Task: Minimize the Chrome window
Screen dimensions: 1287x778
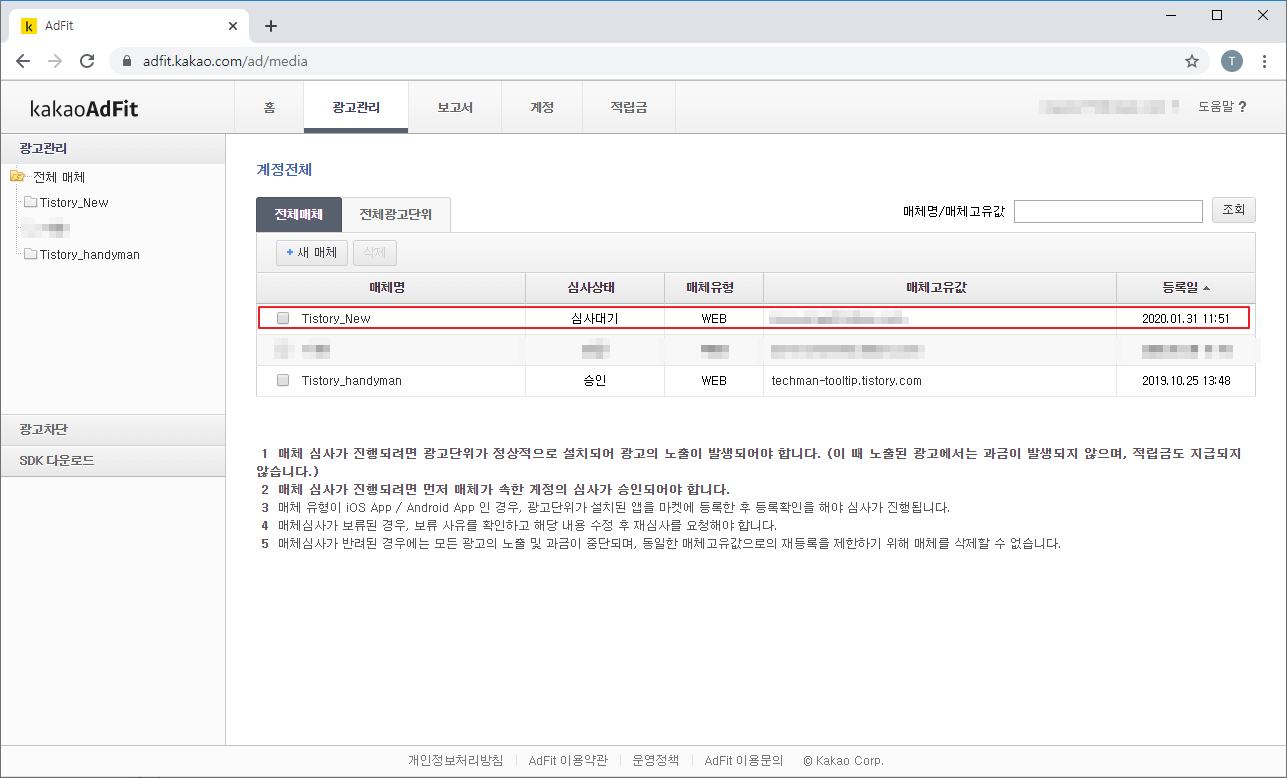Action: tap(1171, 15)
